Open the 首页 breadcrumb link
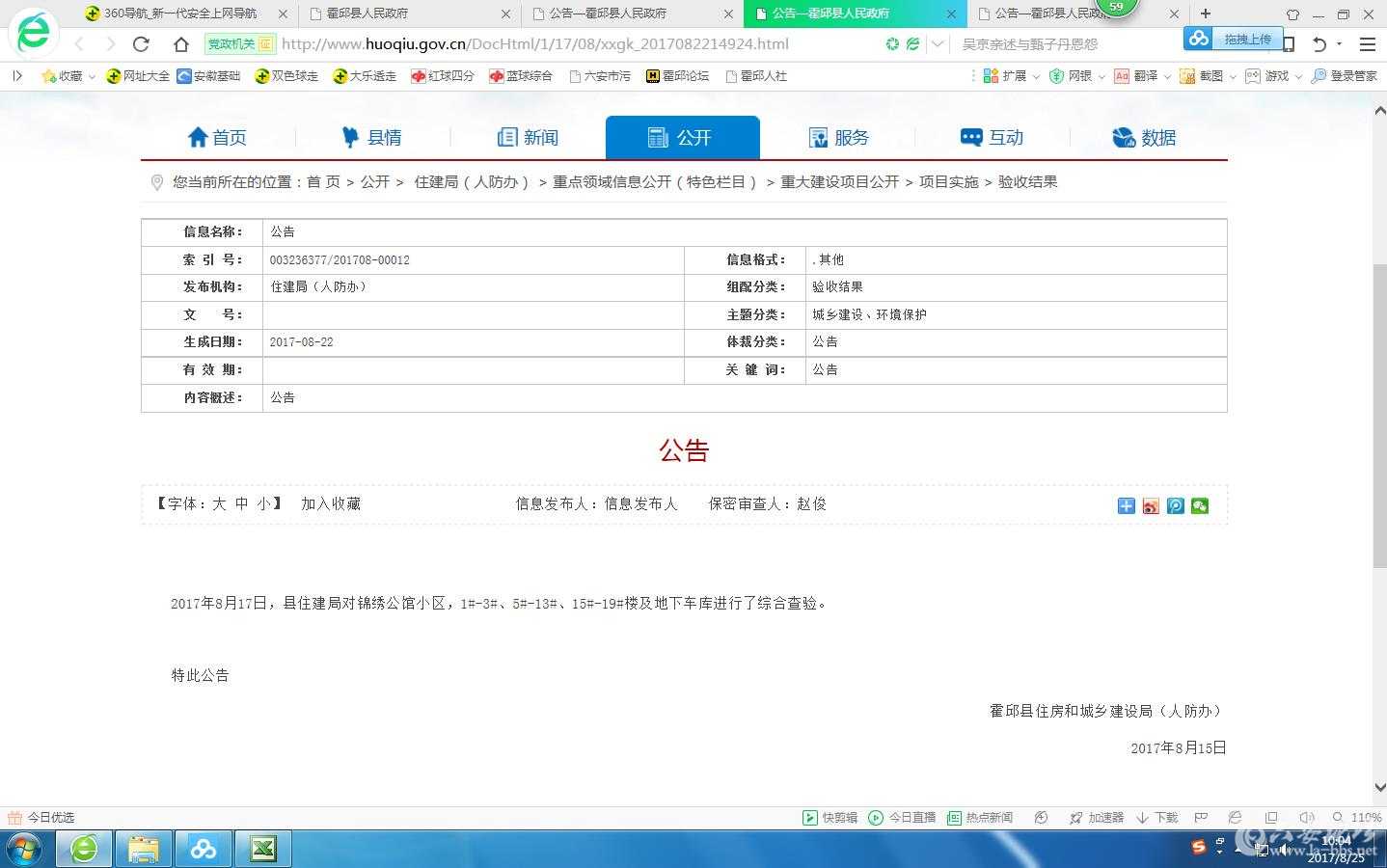 pyautogui.click(x=323, y=181)
